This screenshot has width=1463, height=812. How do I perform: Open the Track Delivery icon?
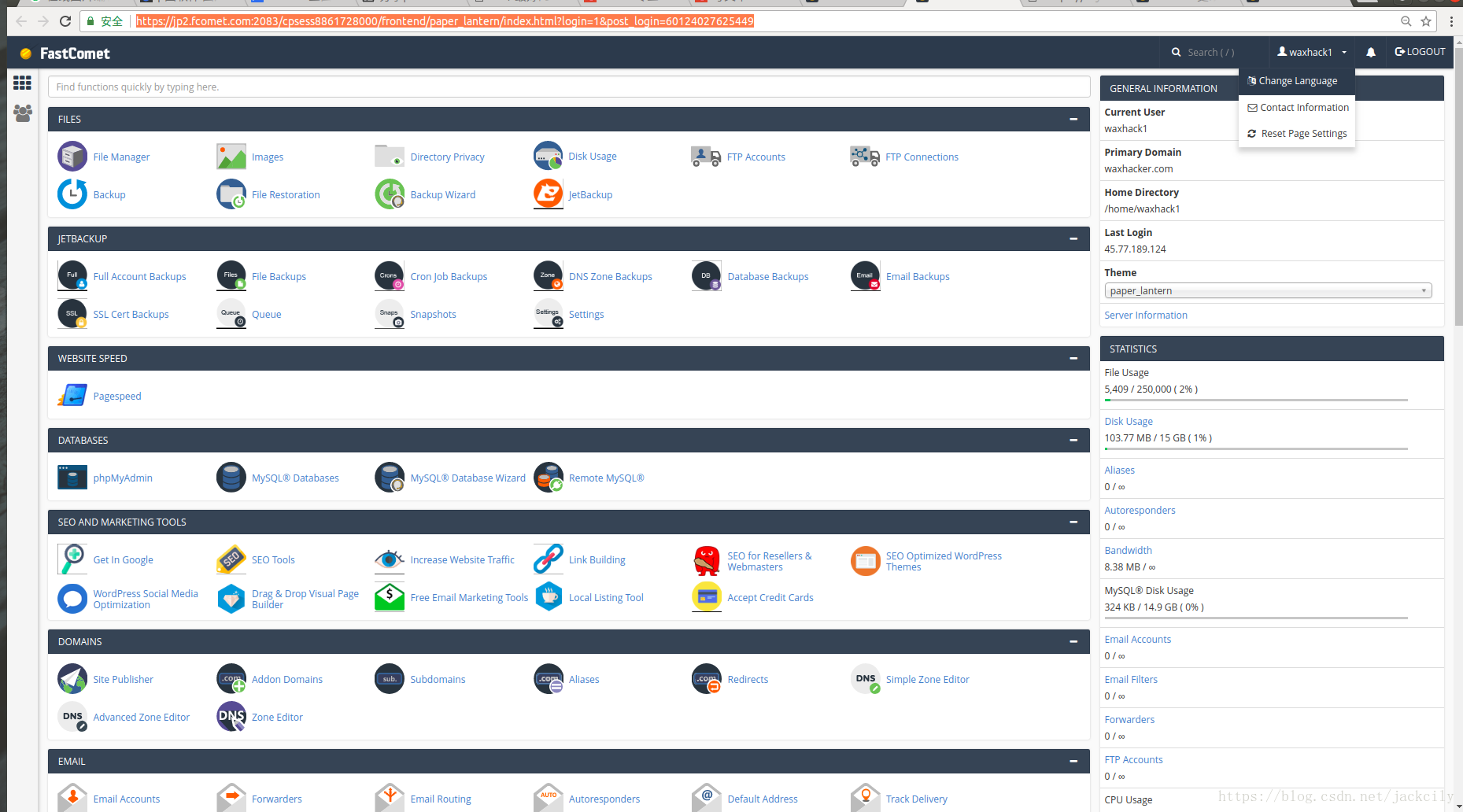[x=865, y=797]
